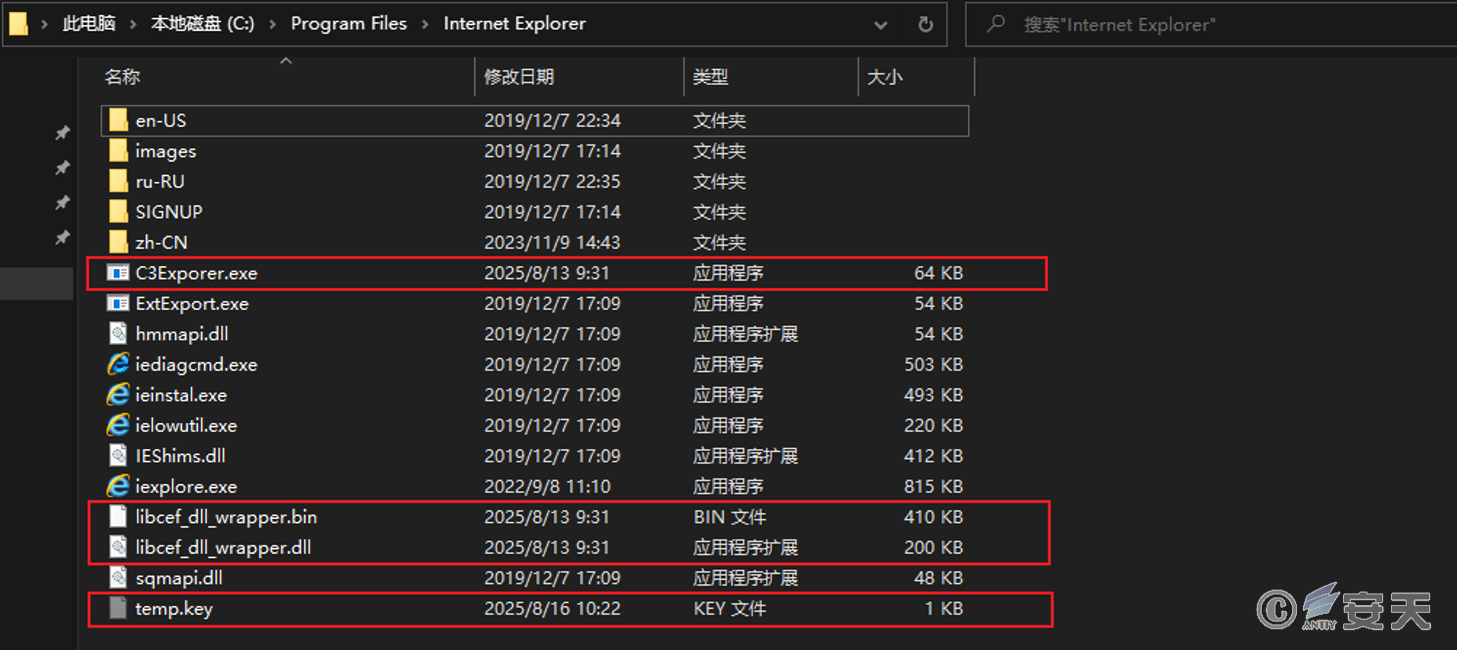
Task: Sort files by 名称 column header
Action: coord(123,77)
